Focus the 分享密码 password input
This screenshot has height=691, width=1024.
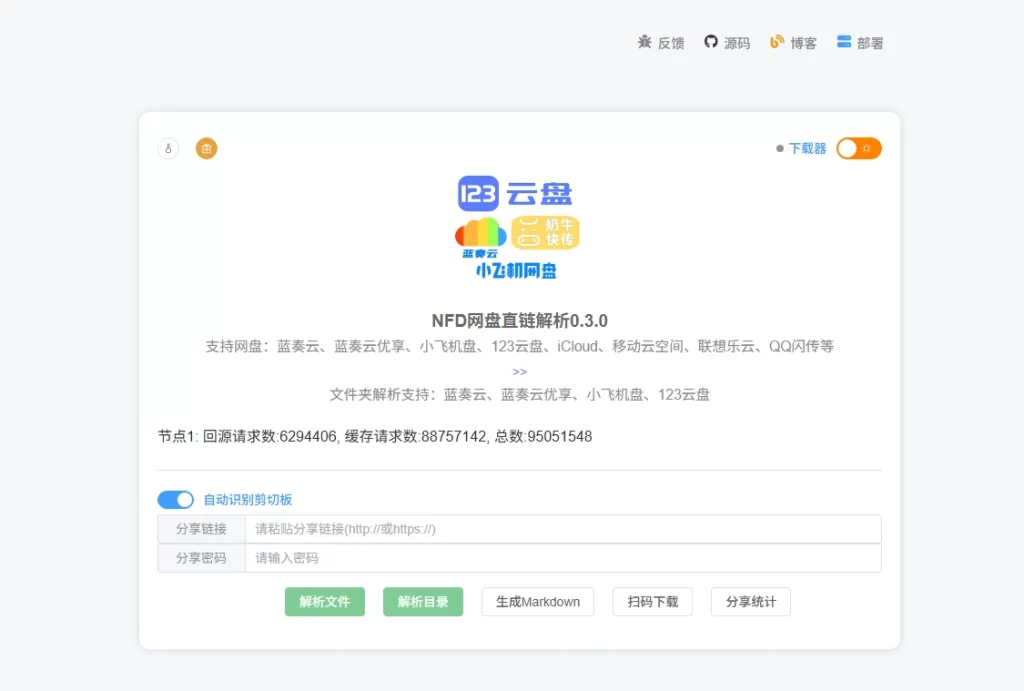coord(563,558)
